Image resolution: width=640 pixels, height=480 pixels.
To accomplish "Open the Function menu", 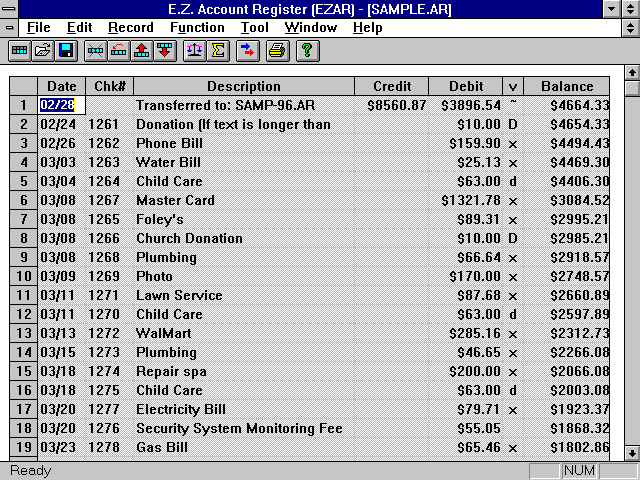I will [197, 28].
